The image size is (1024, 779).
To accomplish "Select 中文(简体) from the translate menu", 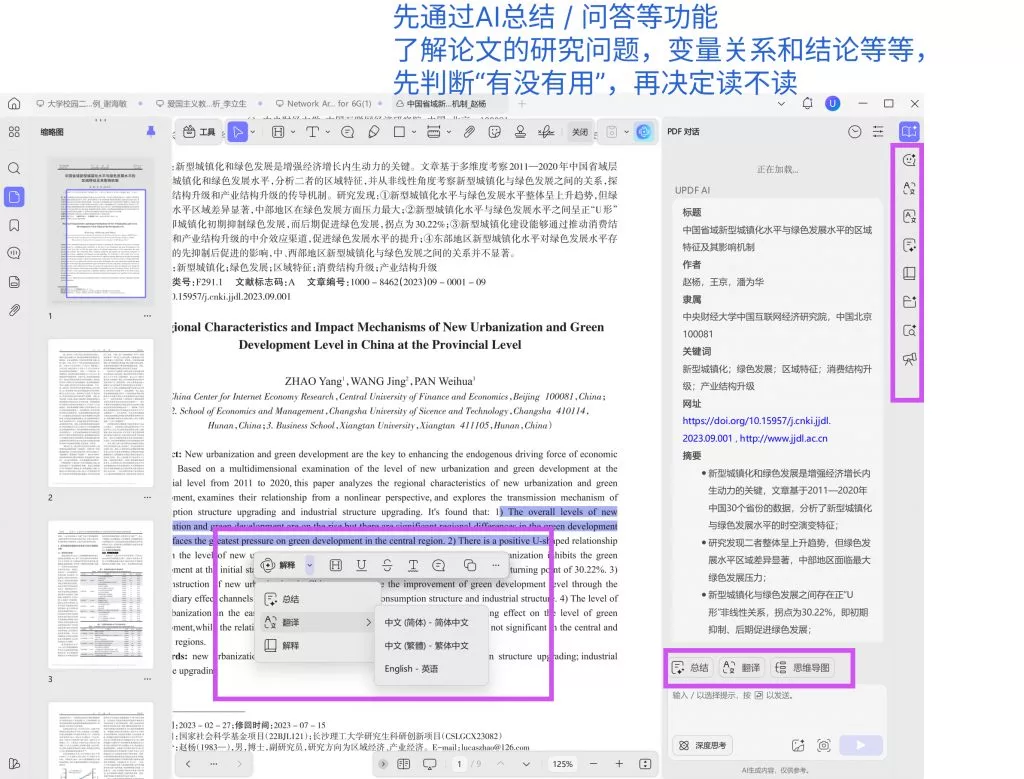I will [426, 623].
